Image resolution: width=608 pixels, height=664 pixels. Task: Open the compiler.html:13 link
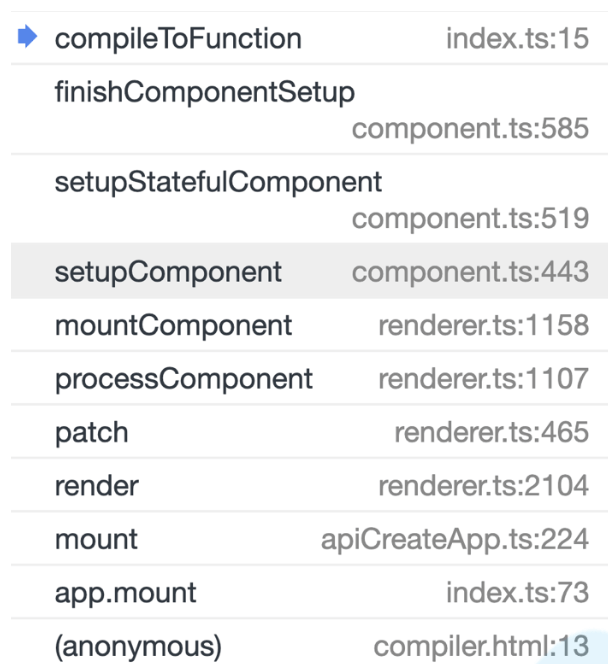[x=481, y=647]
